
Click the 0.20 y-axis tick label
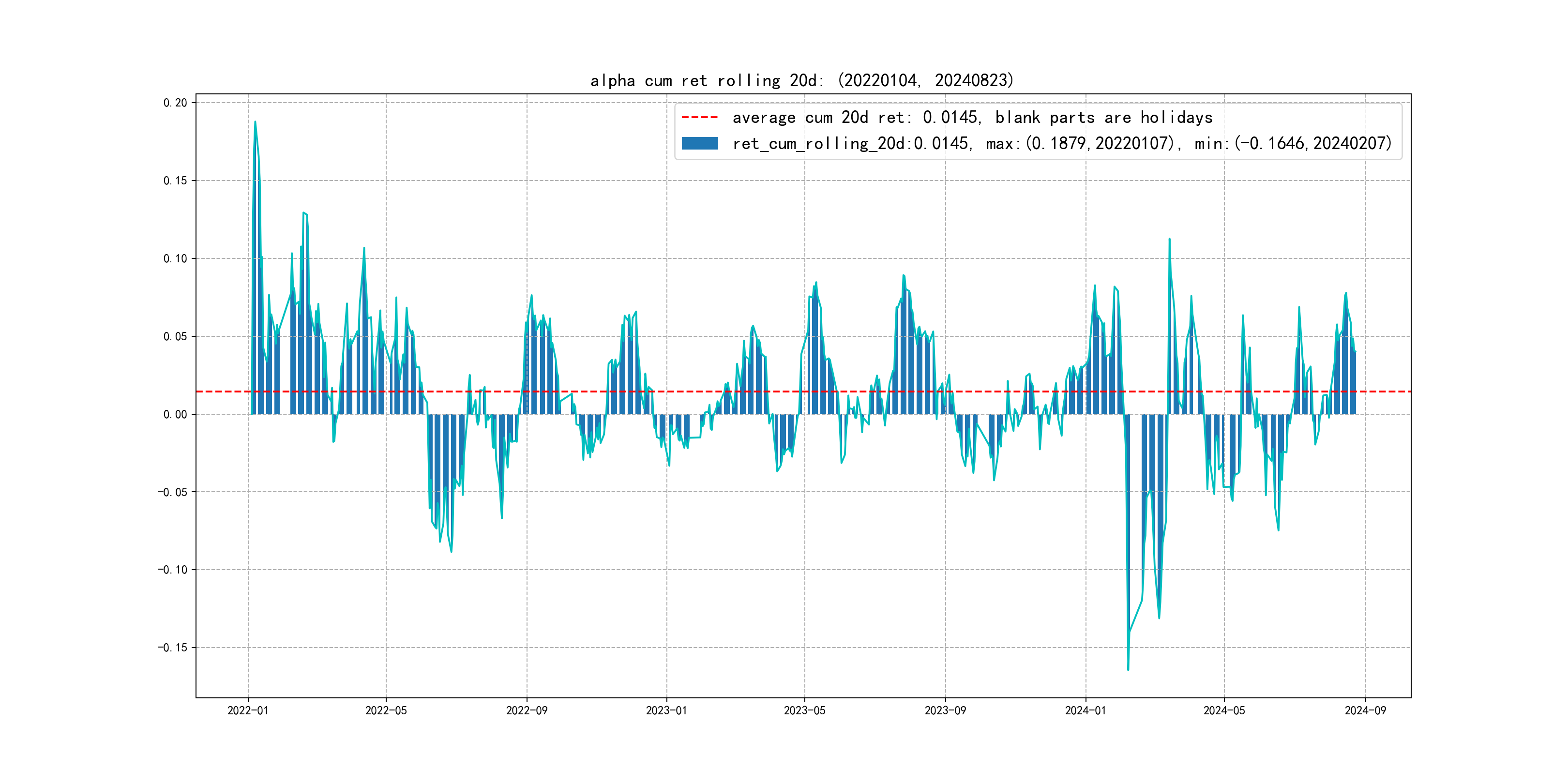[x=175, y=103]
